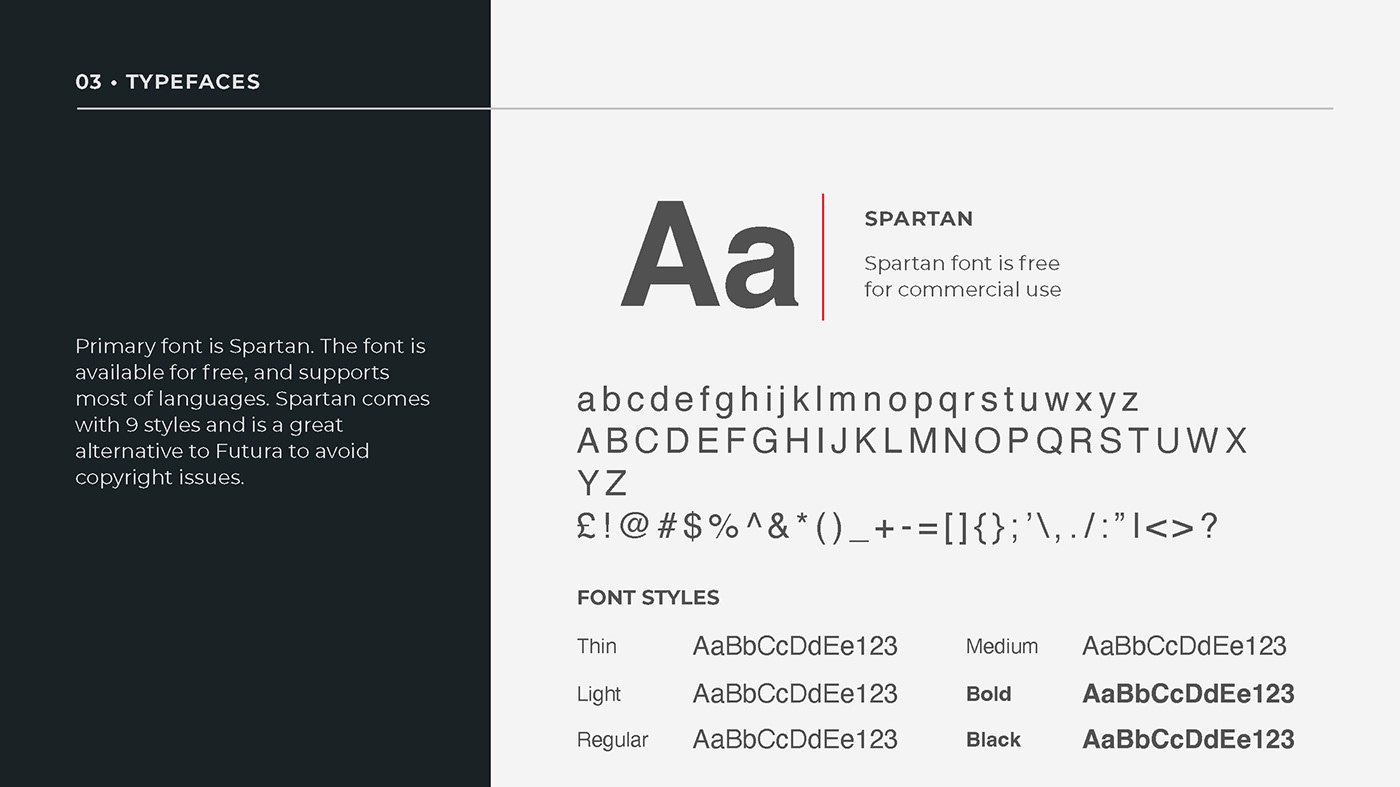Choose the Regular style label
The width and height of the screenshot is (1400, 787).
(612, 740)
